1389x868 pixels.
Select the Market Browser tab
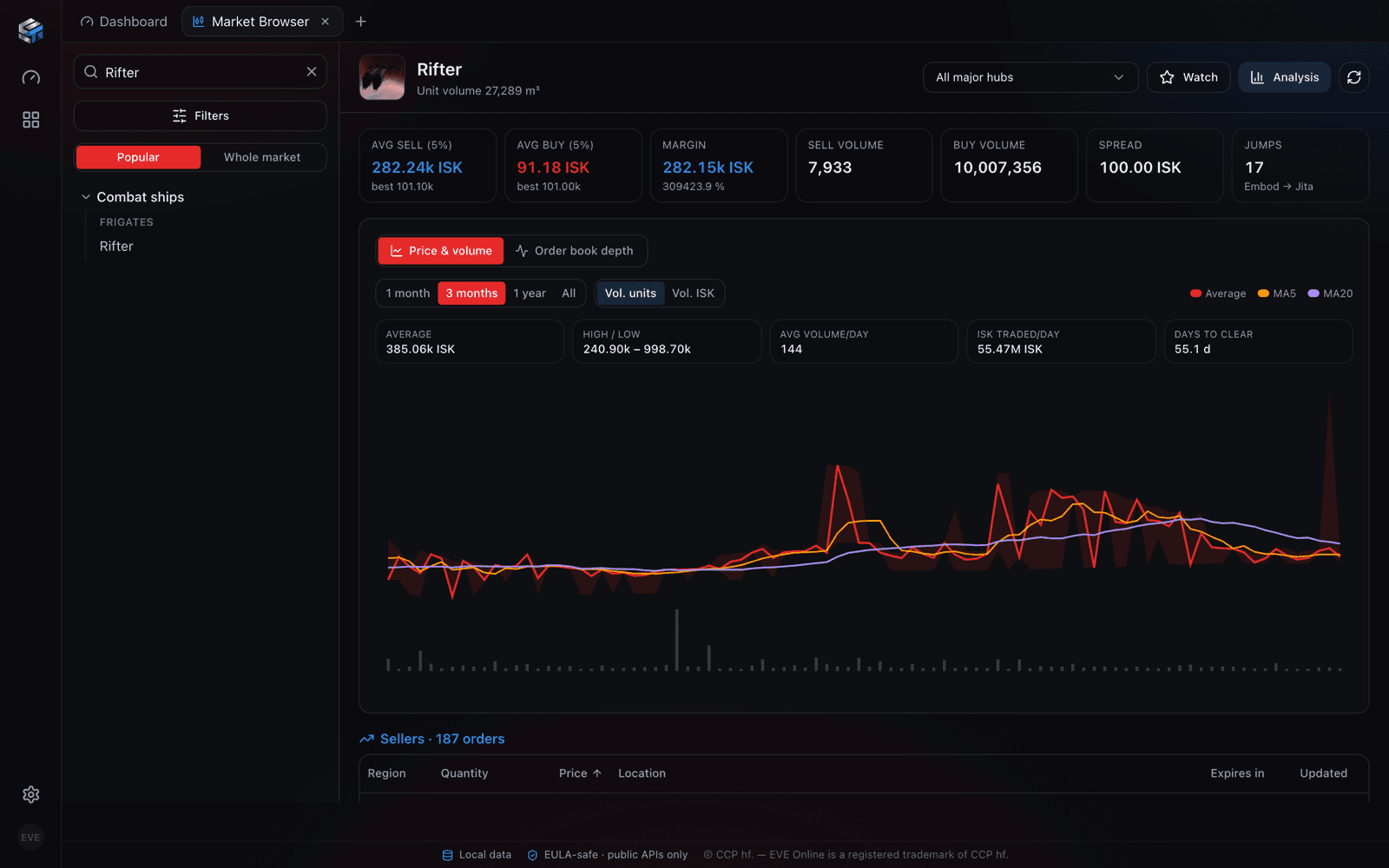point(261,22)
